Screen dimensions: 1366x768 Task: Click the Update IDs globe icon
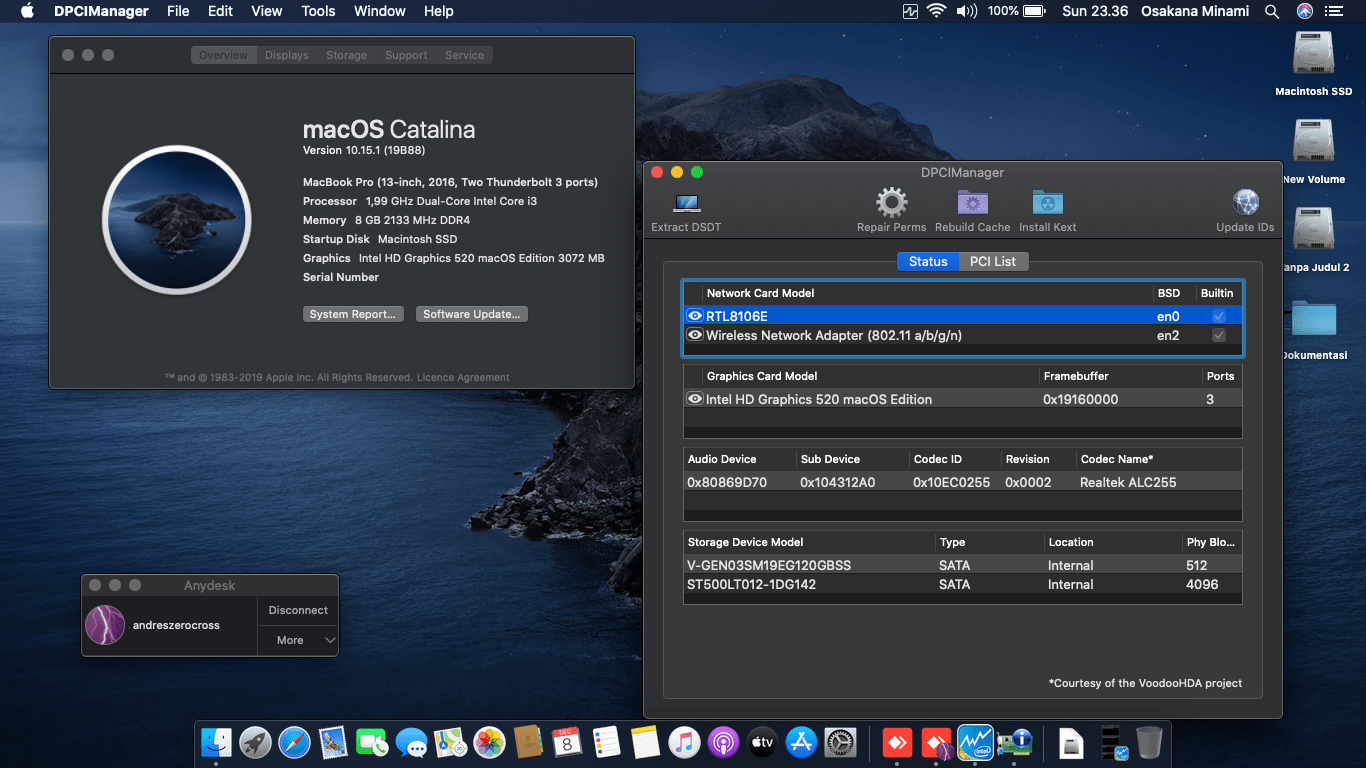pos(1245,203)
